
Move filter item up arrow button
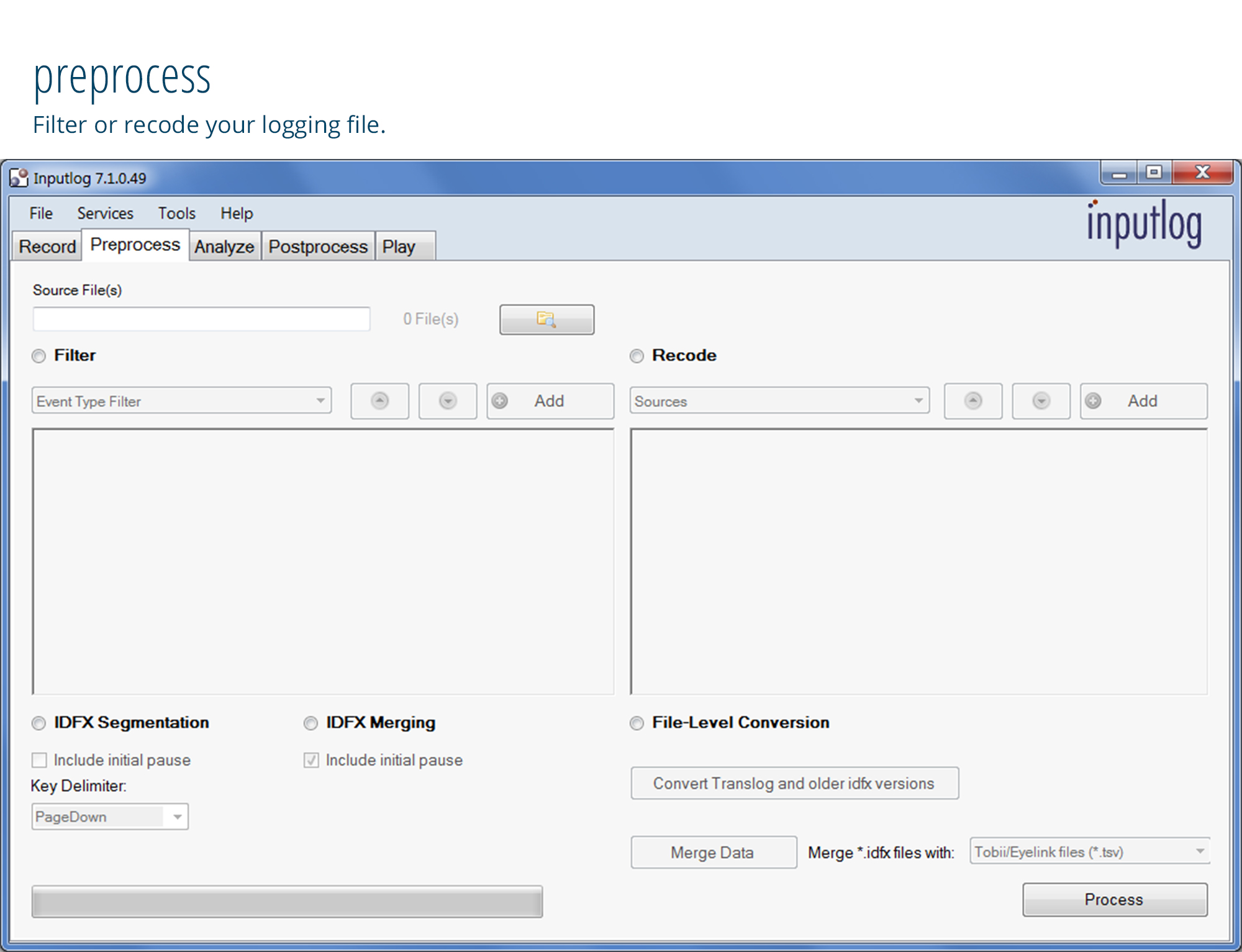pos(379,401)
